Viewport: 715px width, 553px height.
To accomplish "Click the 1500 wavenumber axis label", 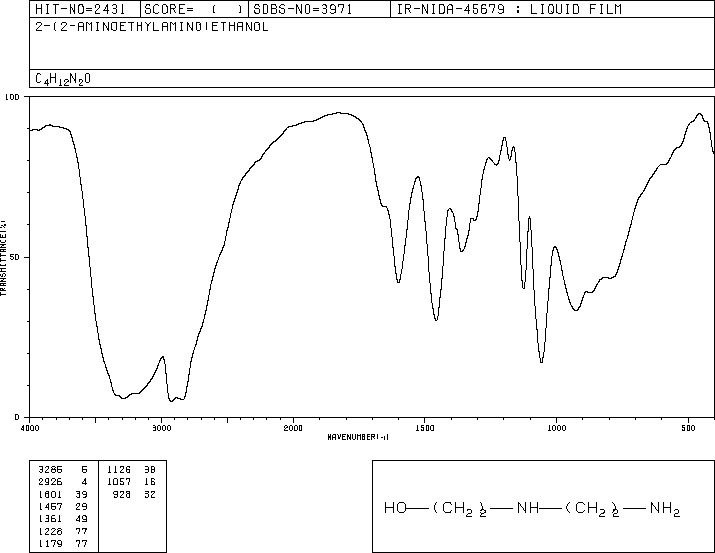I will click(x=425, y=428).
